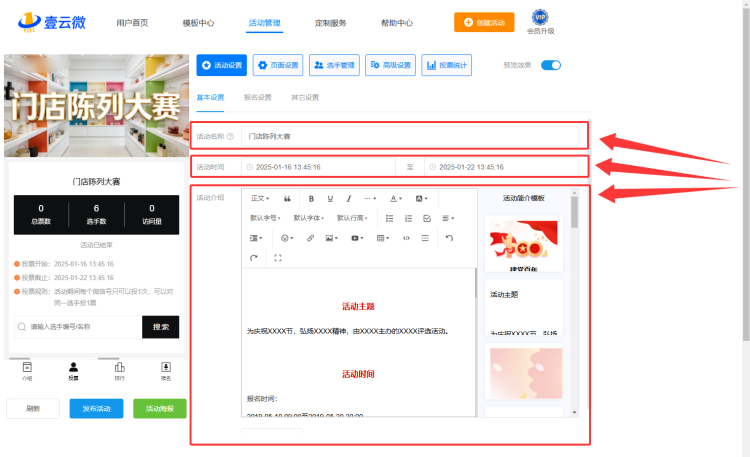Click the blue 发布活动 button

[x=96, y=409]
